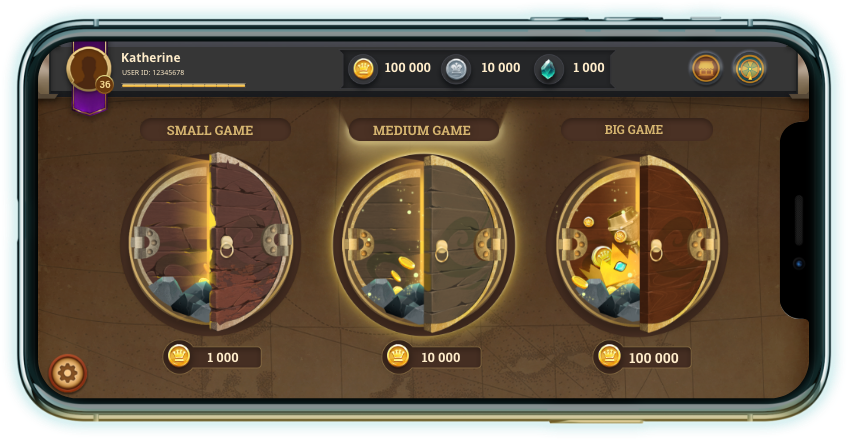Open Katherine's profile avatar

coord(88,69)
